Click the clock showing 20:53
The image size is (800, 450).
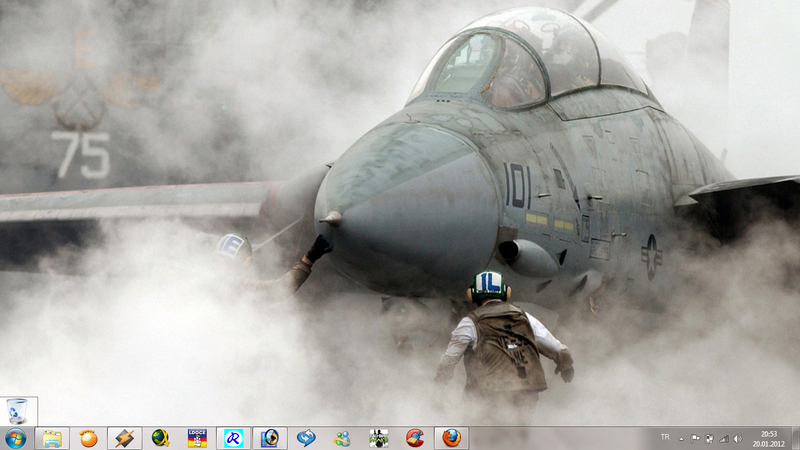(768, 438)
